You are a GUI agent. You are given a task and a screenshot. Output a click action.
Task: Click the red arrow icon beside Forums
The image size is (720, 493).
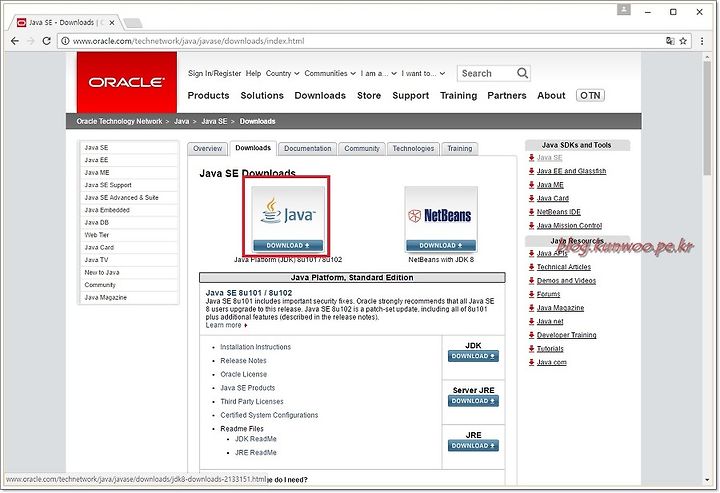[x=531, y=294]
